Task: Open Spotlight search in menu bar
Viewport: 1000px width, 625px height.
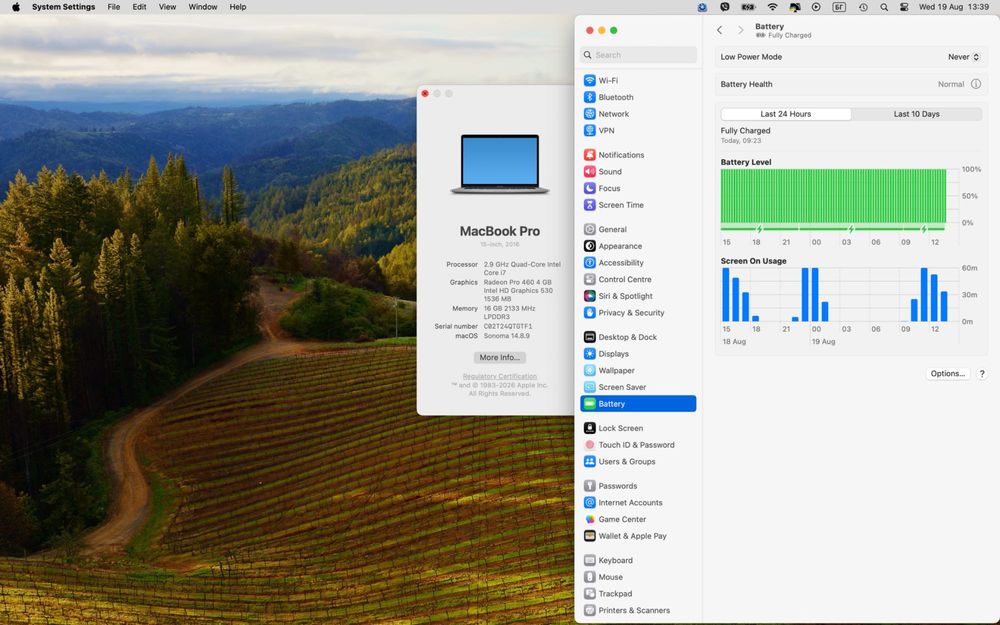Action: pos(884,7)
